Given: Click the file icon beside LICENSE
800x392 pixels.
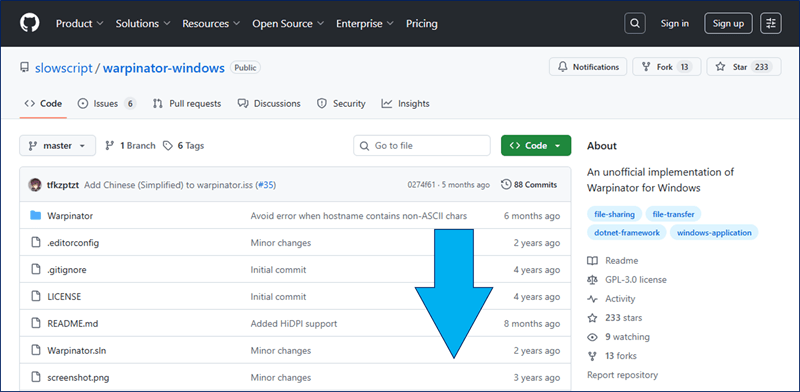Looking at the screenshot, I should pos(35,296).
